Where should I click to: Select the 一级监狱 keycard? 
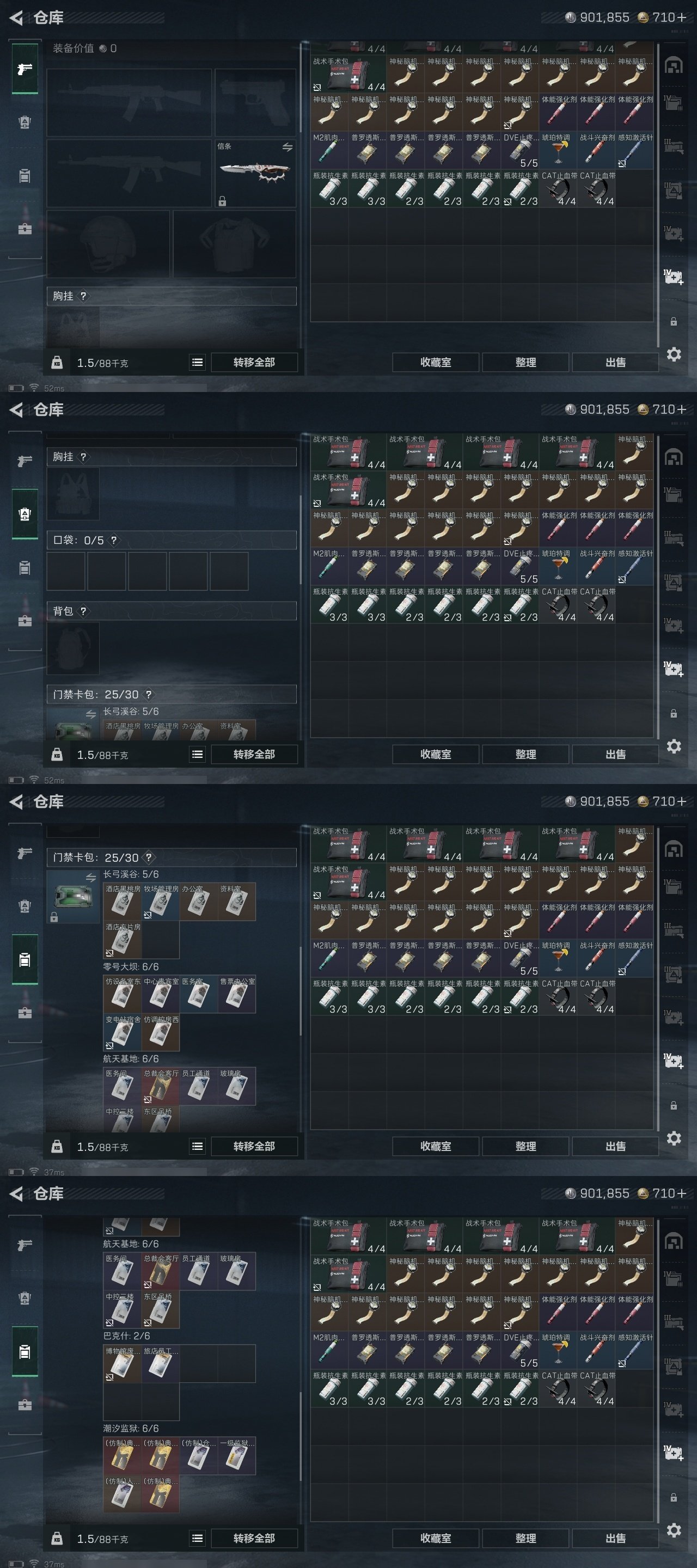pyautogui.click(x=237, y=1456)
